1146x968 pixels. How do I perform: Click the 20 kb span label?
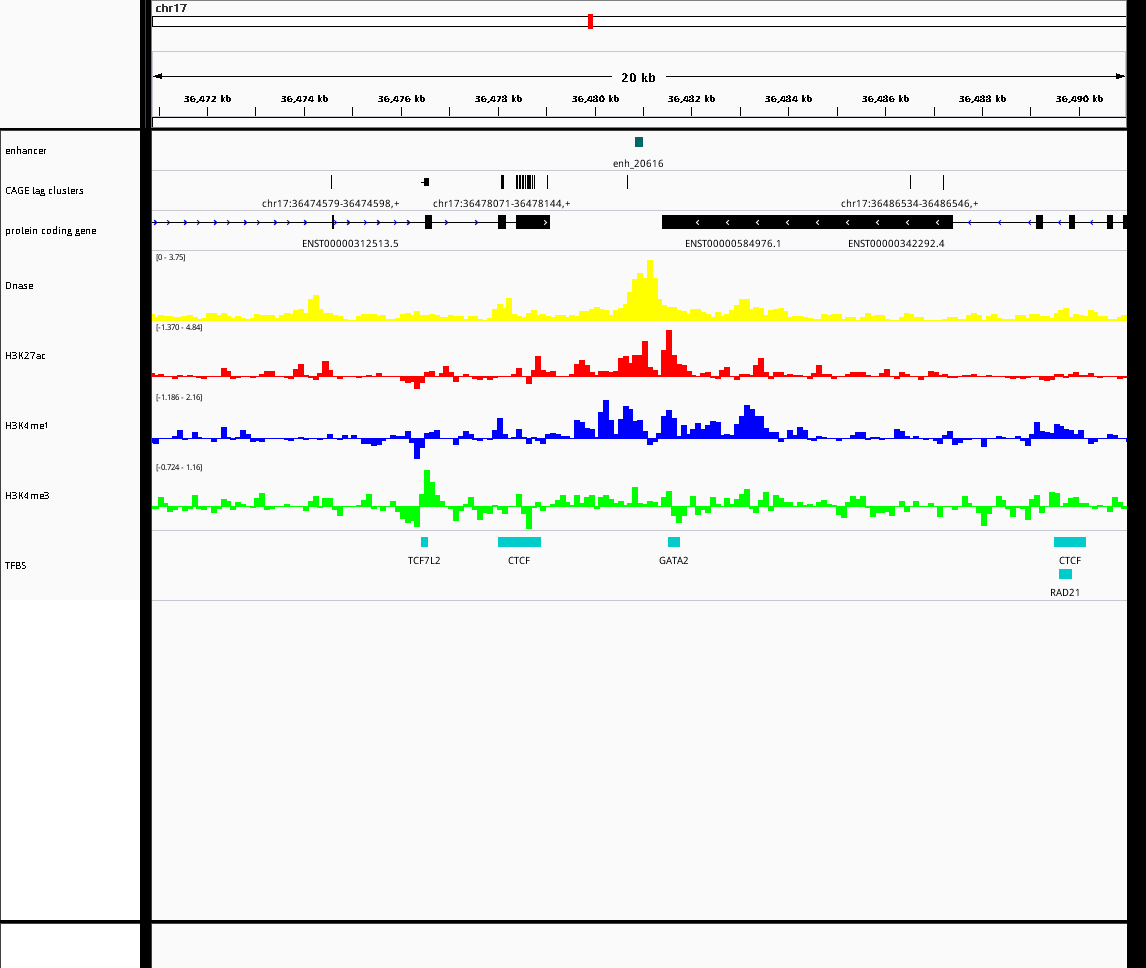click(x=638, y=77)
